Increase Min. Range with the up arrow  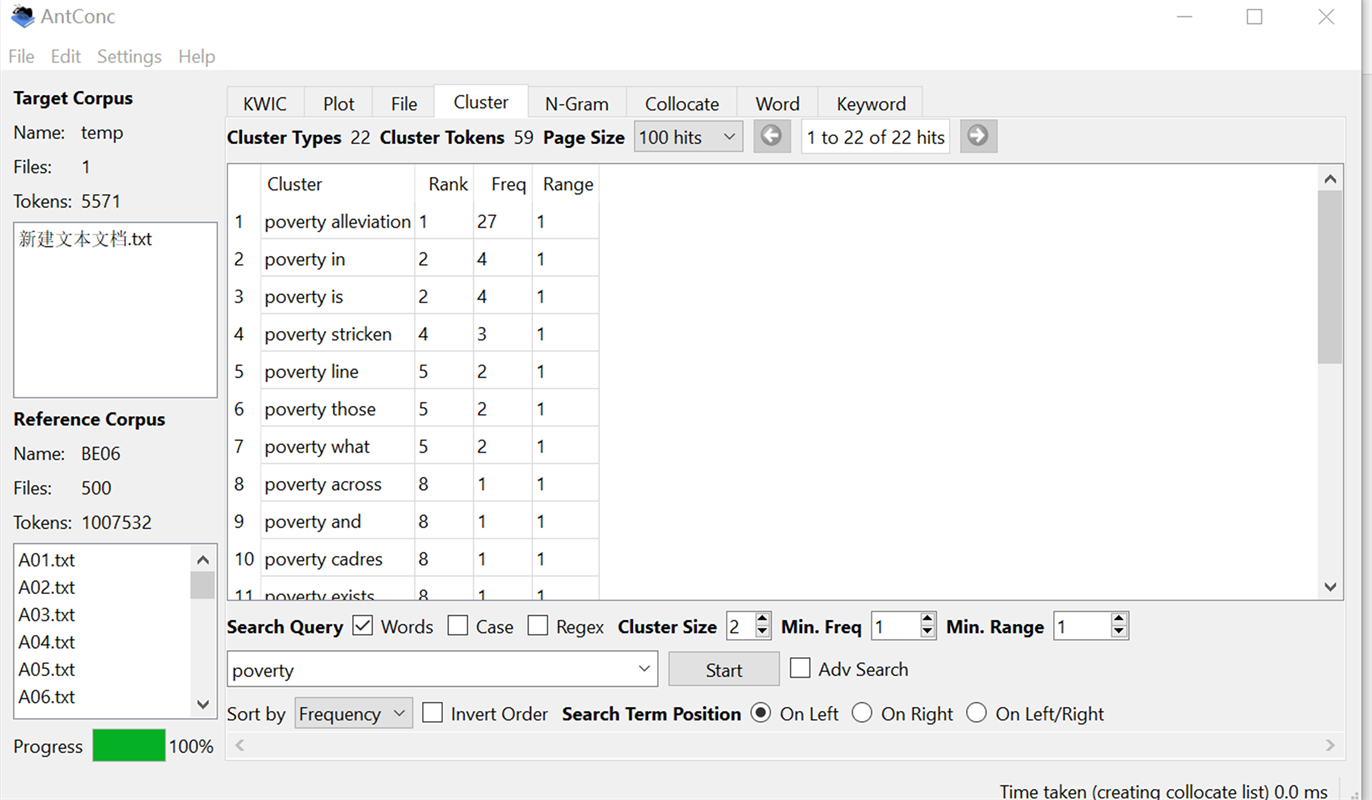coord(1119,620)
